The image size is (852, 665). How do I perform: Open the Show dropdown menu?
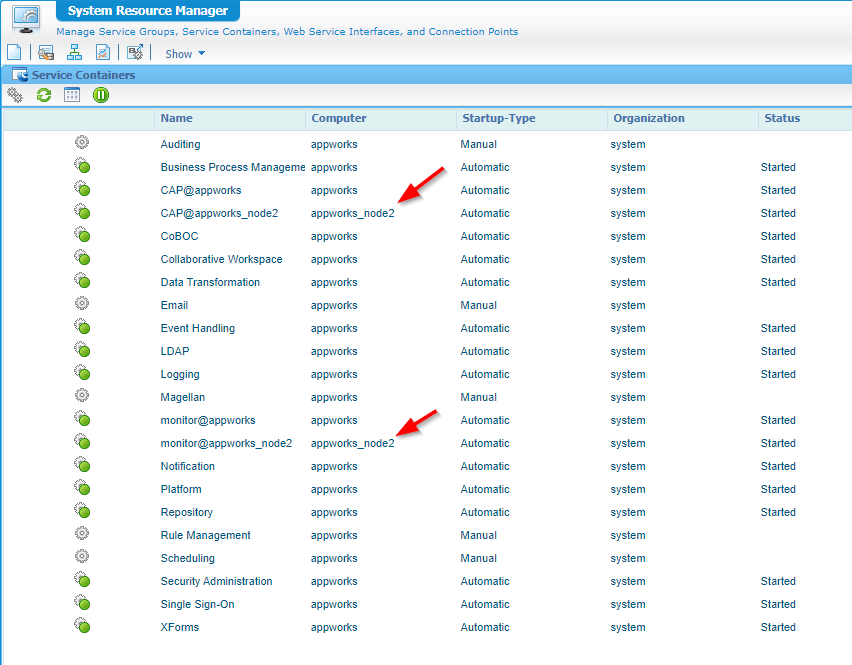(x=185, y=54)
